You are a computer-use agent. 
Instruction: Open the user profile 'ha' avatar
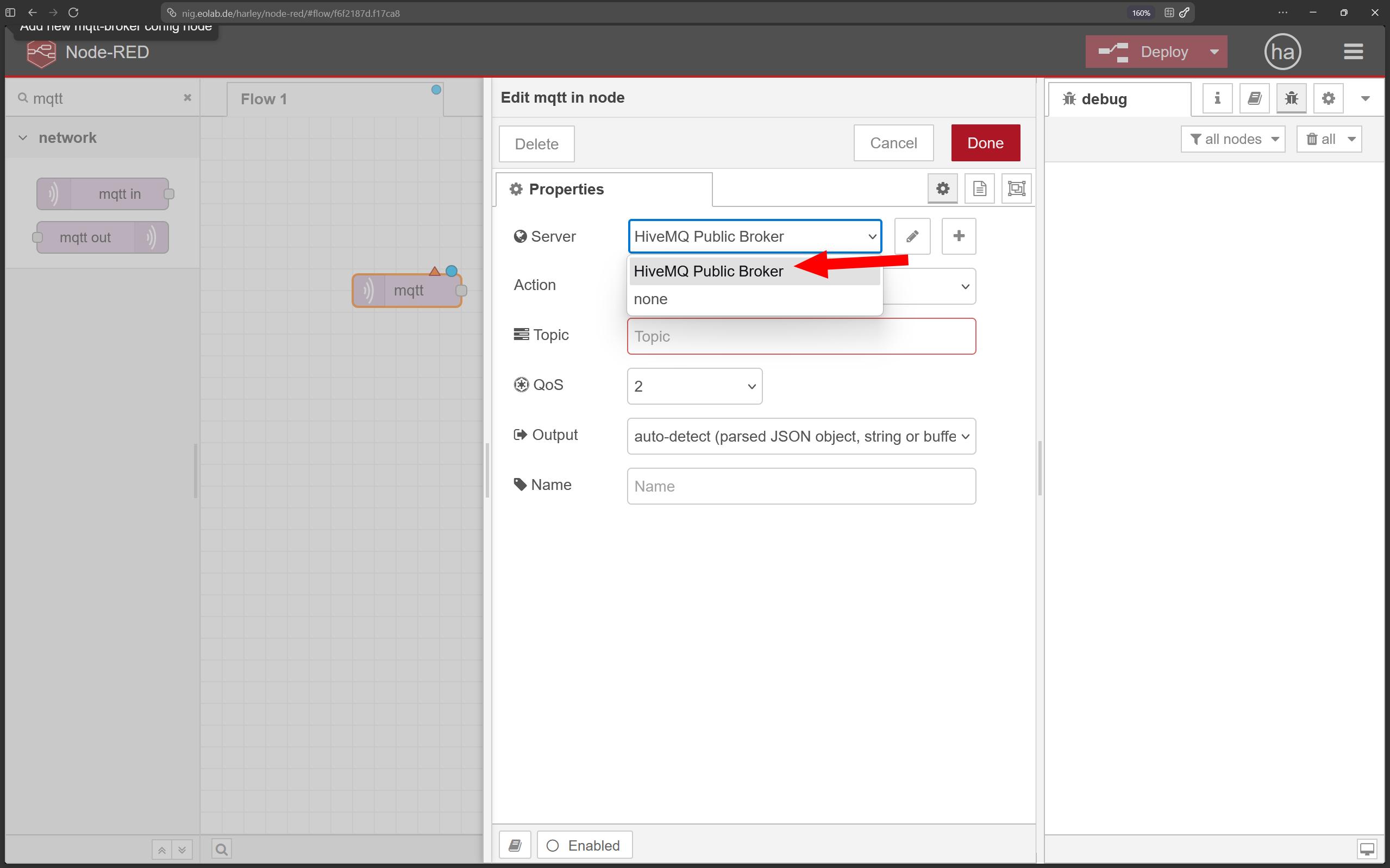[x=1282, y=52]
